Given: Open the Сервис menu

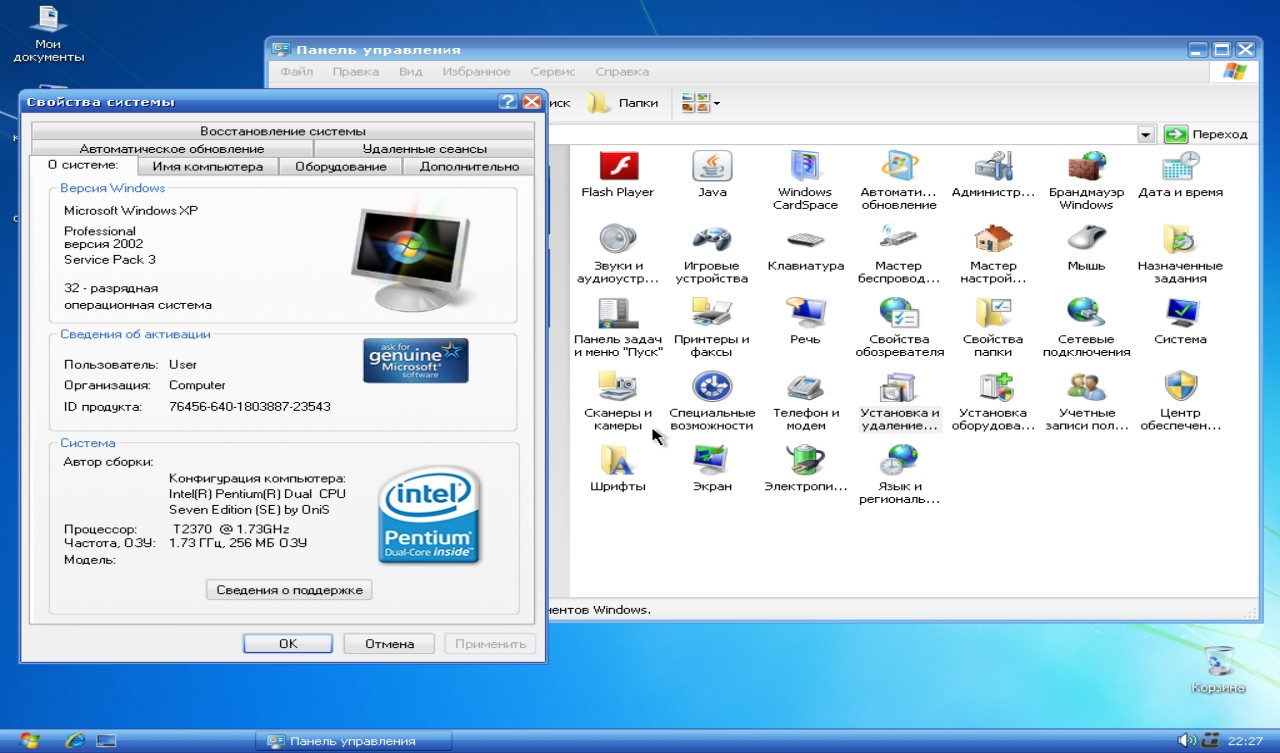Looking at the screenshot, I should point(552,72).
